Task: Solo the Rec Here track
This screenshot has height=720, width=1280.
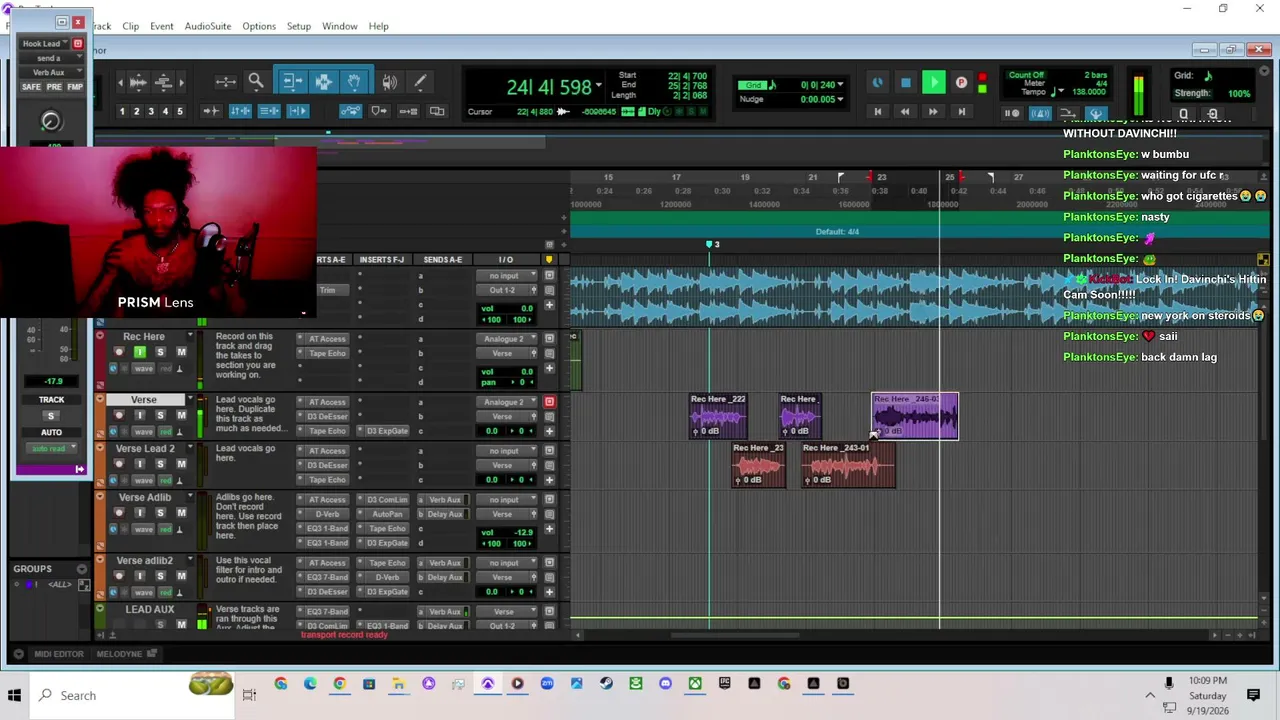Action: point(160,352)
